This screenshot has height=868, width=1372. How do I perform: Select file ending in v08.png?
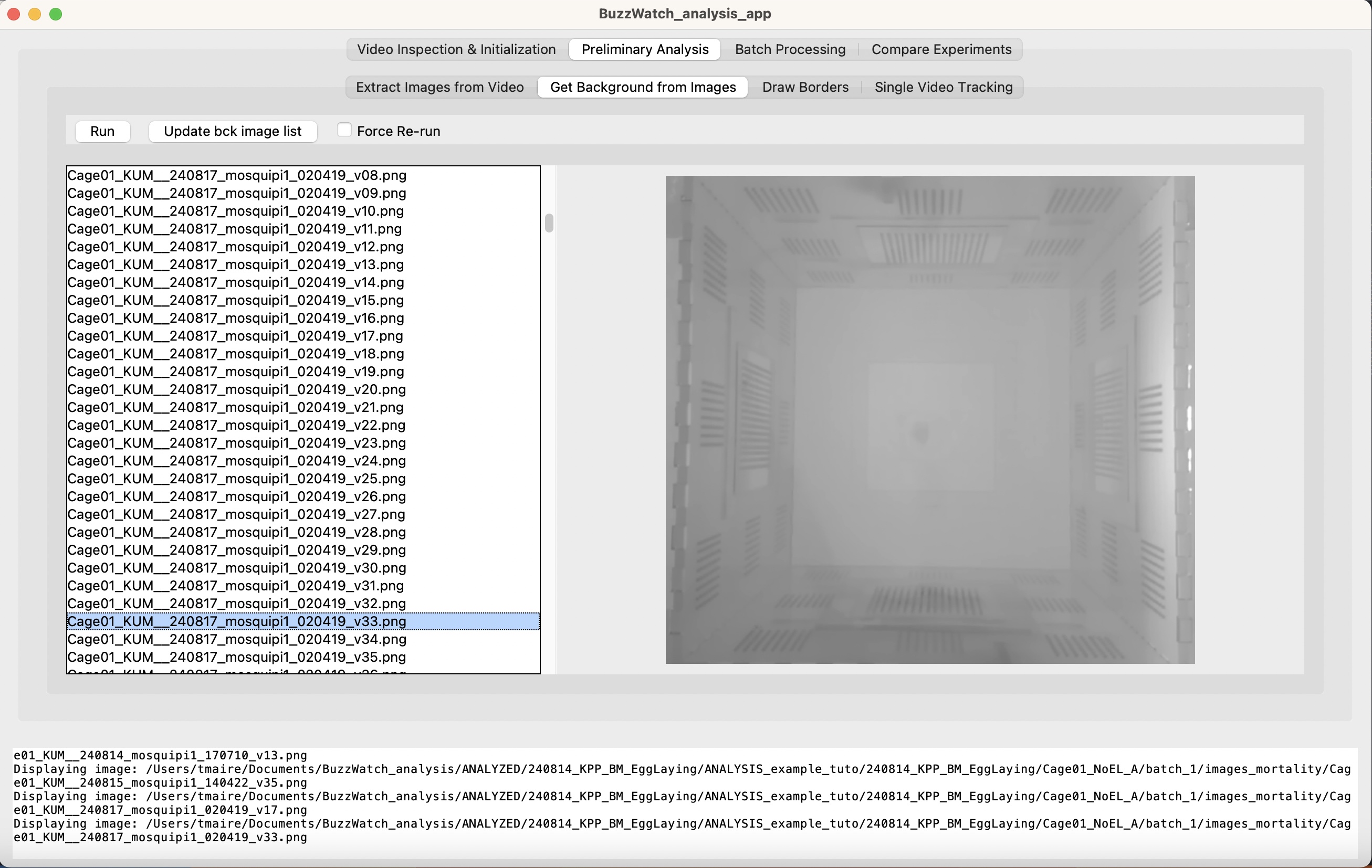303,175
